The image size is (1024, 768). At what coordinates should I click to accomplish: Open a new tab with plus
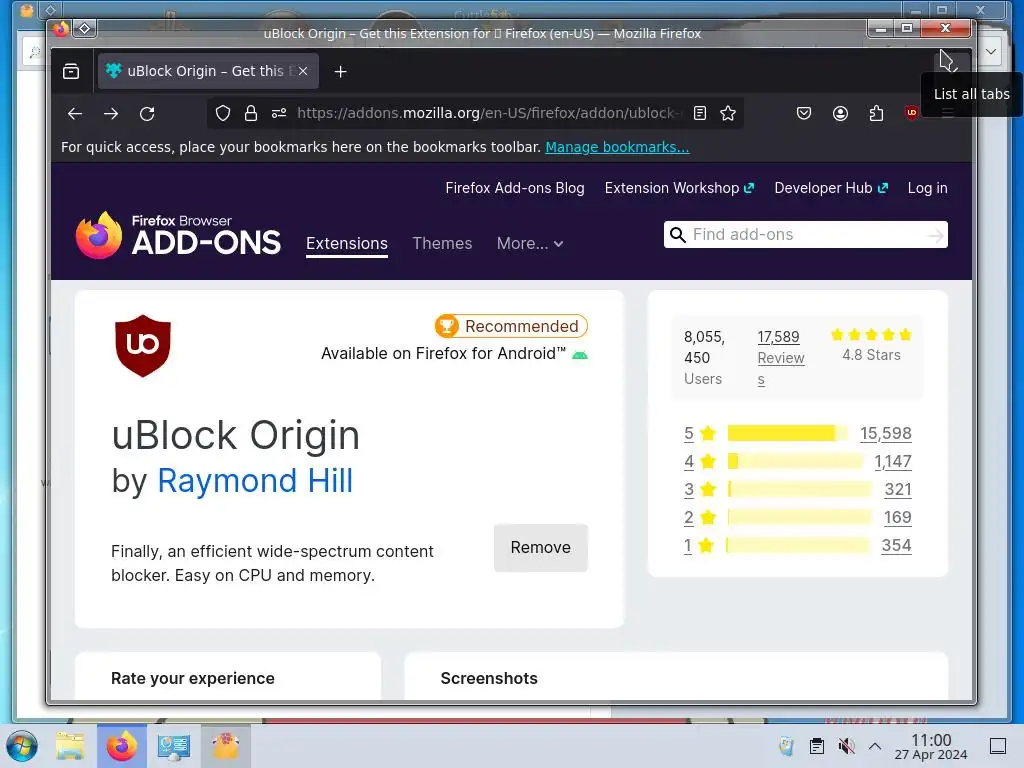[340, 72]
